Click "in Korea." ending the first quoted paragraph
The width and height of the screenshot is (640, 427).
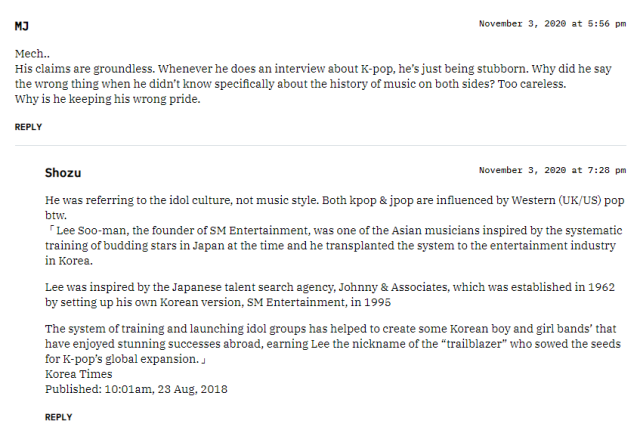click(x=68, y=260)
